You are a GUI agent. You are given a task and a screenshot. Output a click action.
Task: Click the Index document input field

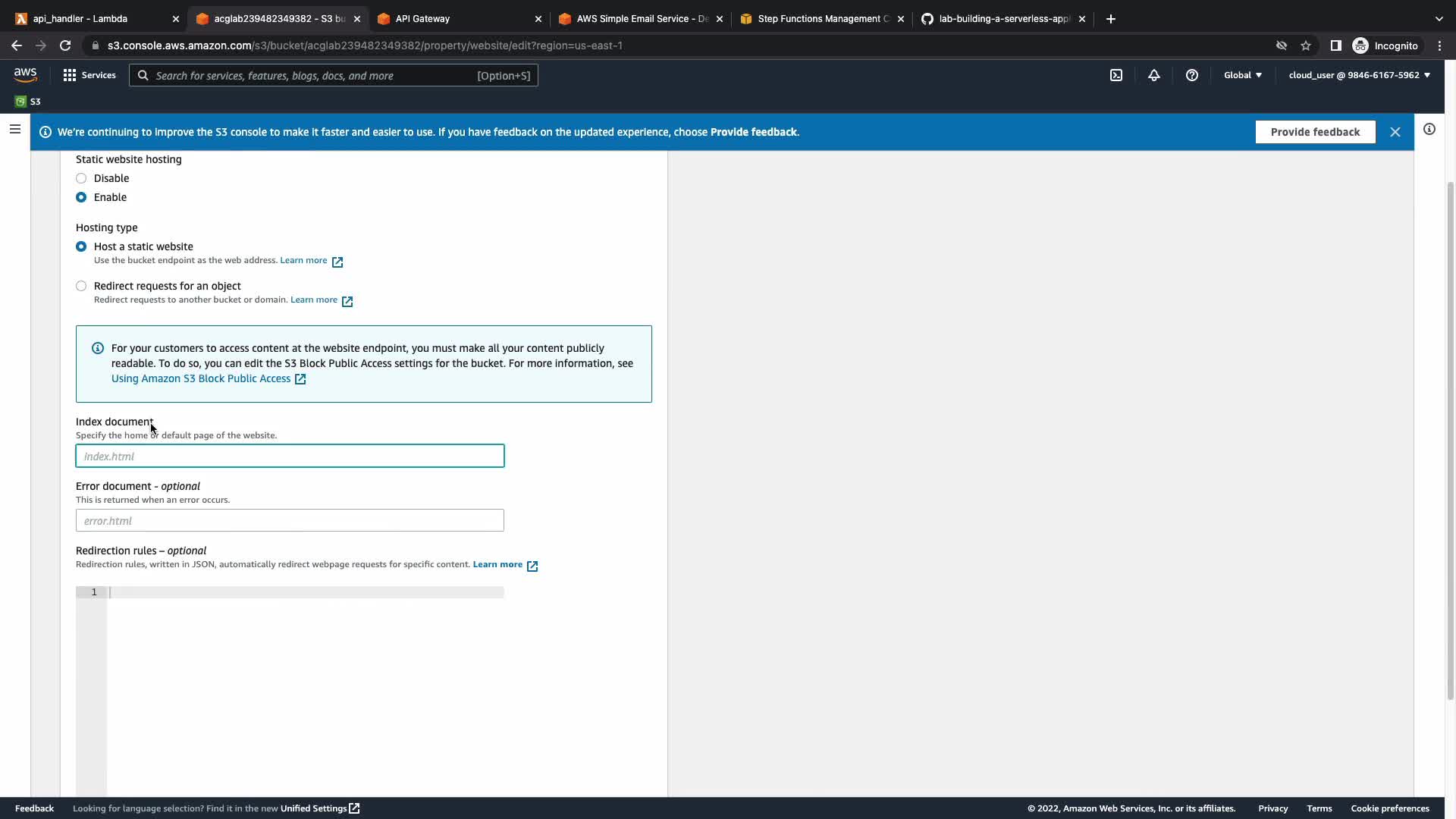[x=290, y=456]
